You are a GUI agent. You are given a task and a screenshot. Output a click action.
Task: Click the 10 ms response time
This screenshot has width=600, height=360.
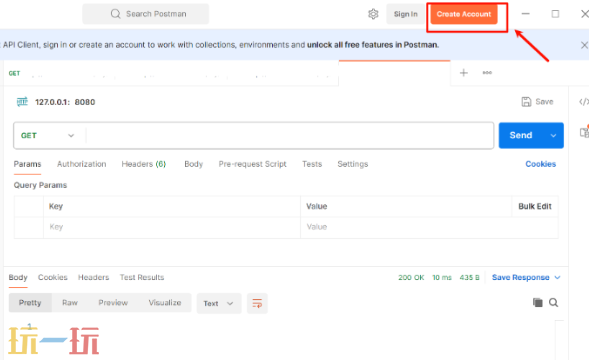pos(442,277)
